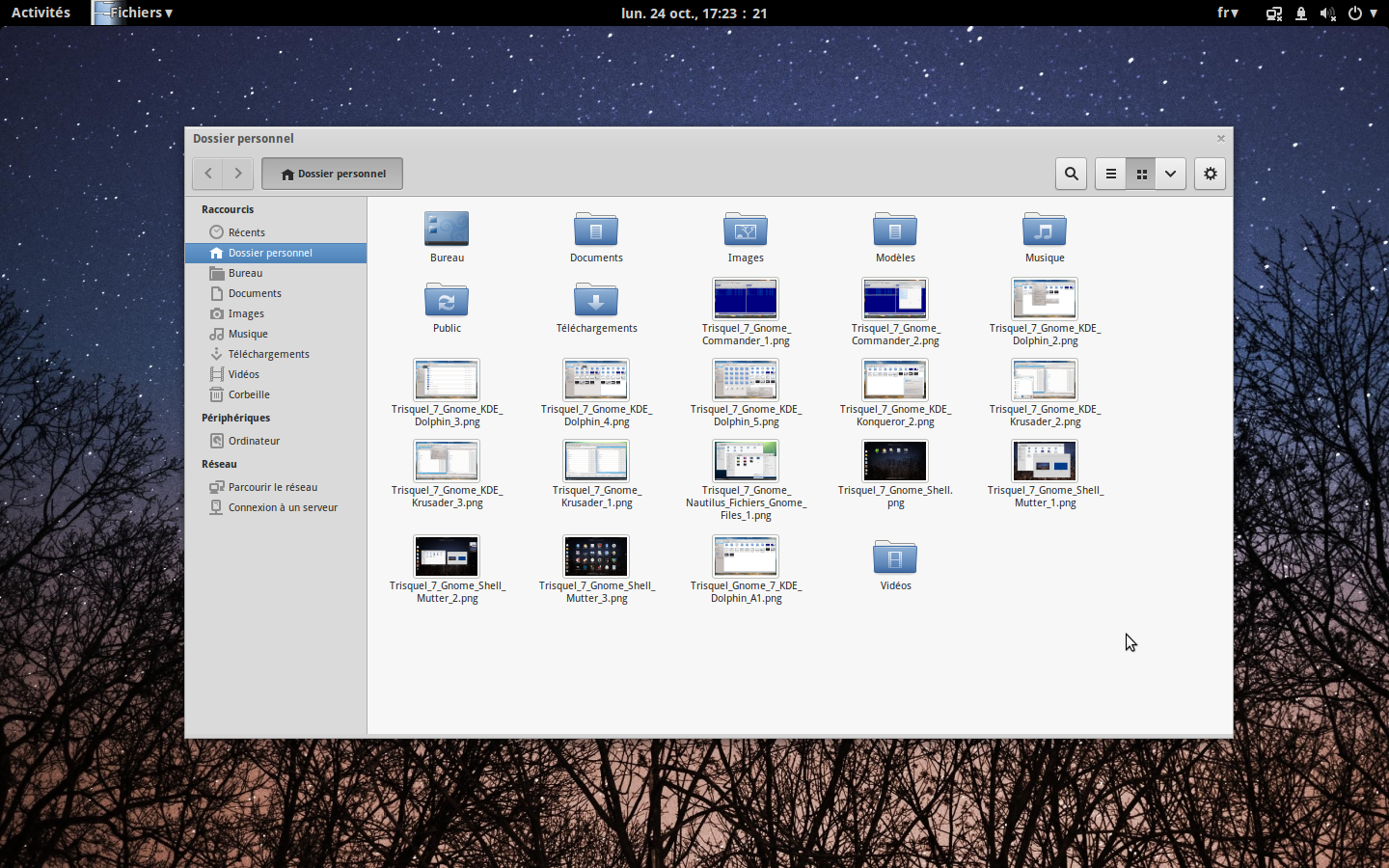
Task: Select Trisquel_7_Gnome_Shell_Mutter_2.png thumbnail
Action: pos(447,556)
